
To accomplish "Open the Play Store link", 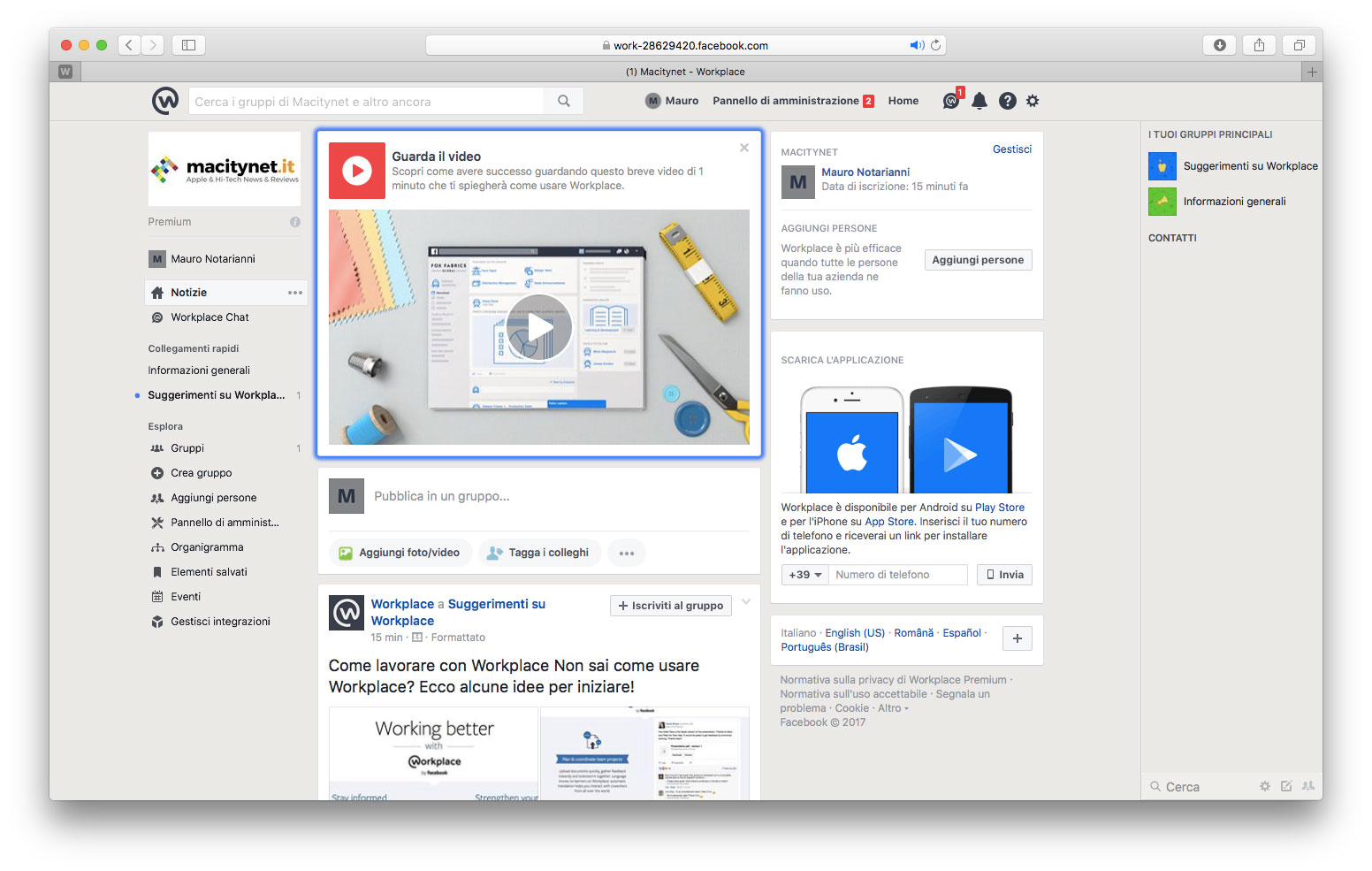I will (x=1000, y=508).
